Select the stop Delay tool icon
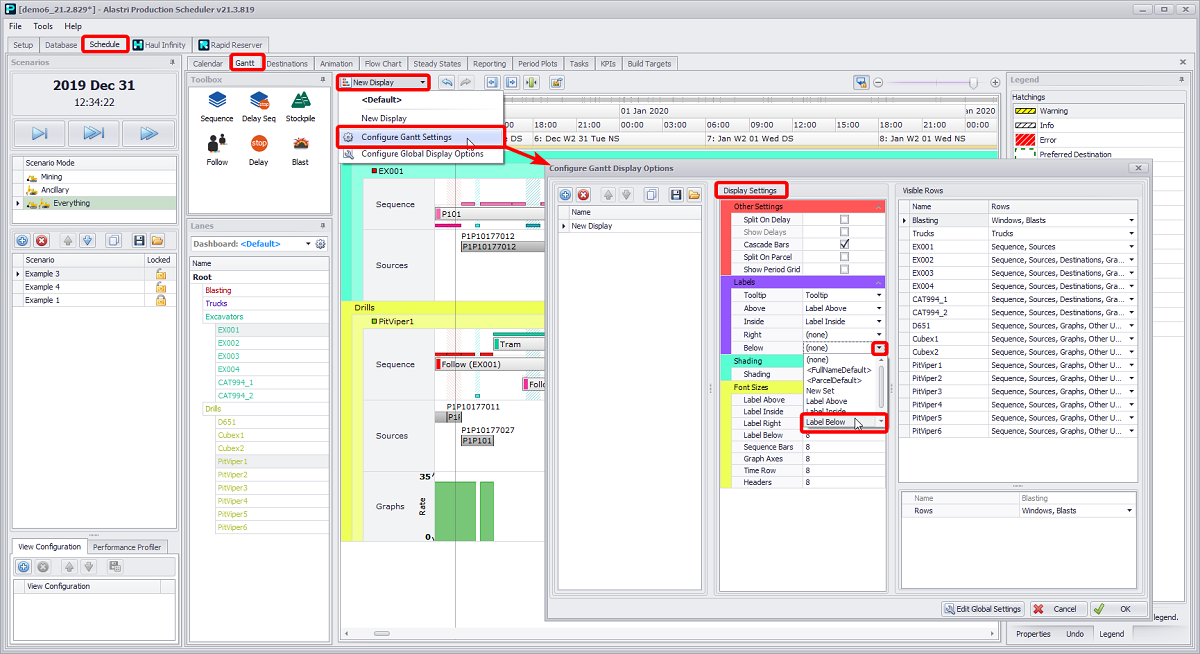1200x654 pixels. pyautogui.click(x=259, y=148)
